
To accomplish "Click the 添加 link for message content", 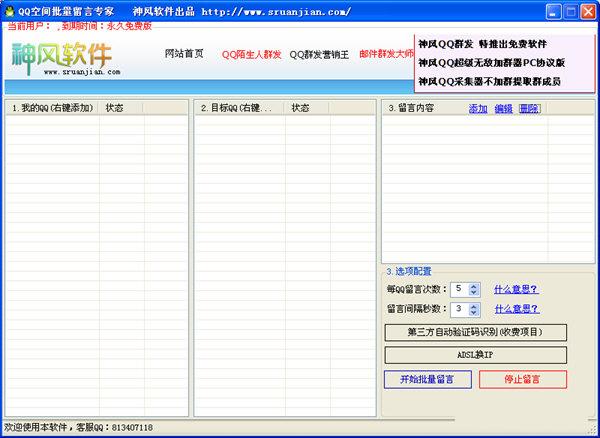I will pyautogui.click(x=478, y=109).
